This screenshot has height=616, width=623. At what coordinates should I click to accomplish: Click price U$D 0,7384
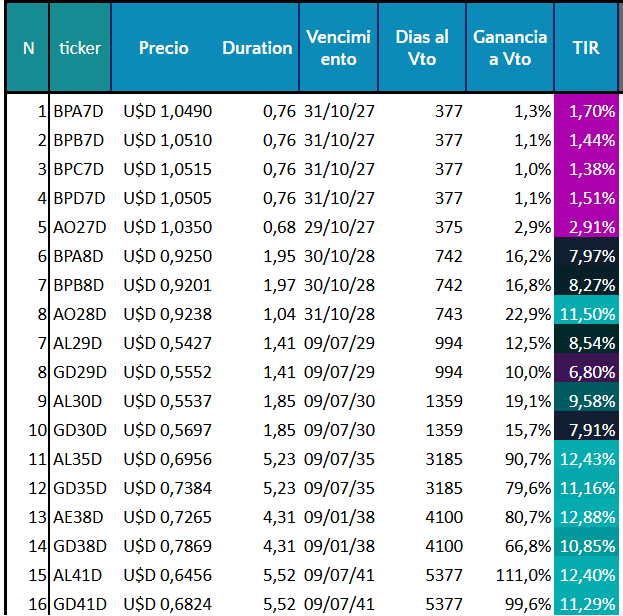coord(168,488)
